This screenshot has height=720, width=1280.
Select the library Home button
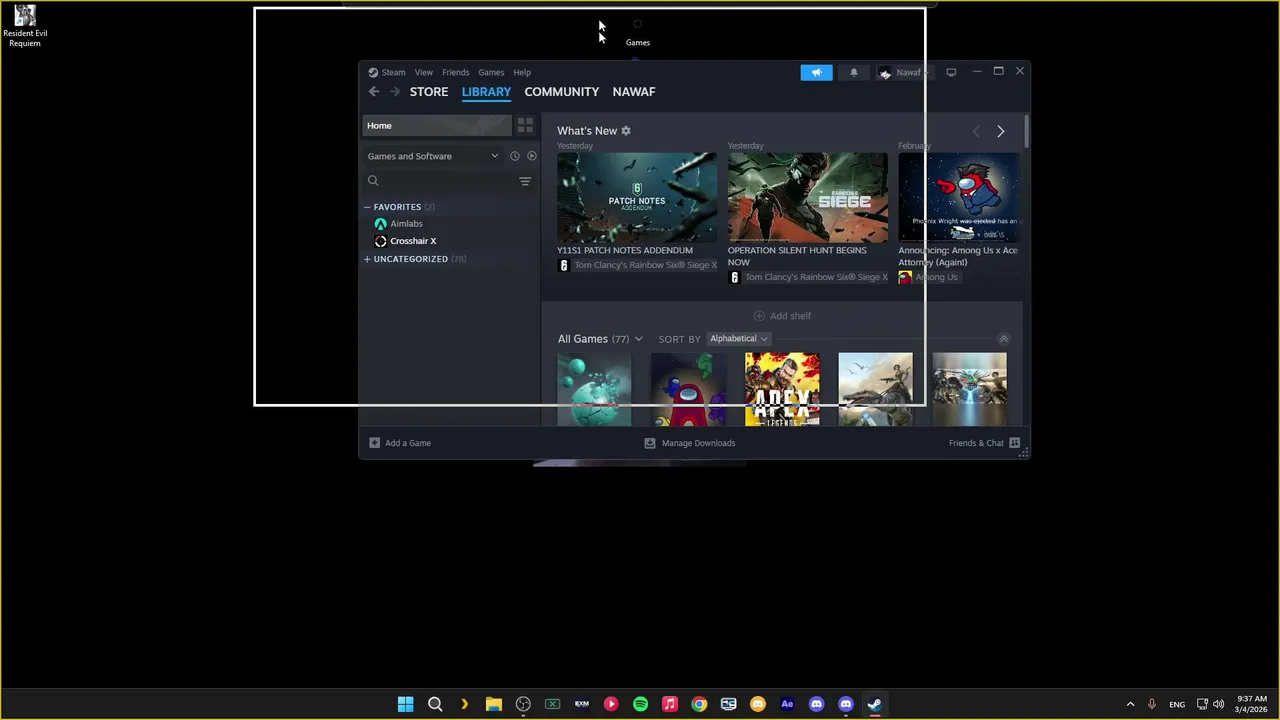click(x=437, y=125)
